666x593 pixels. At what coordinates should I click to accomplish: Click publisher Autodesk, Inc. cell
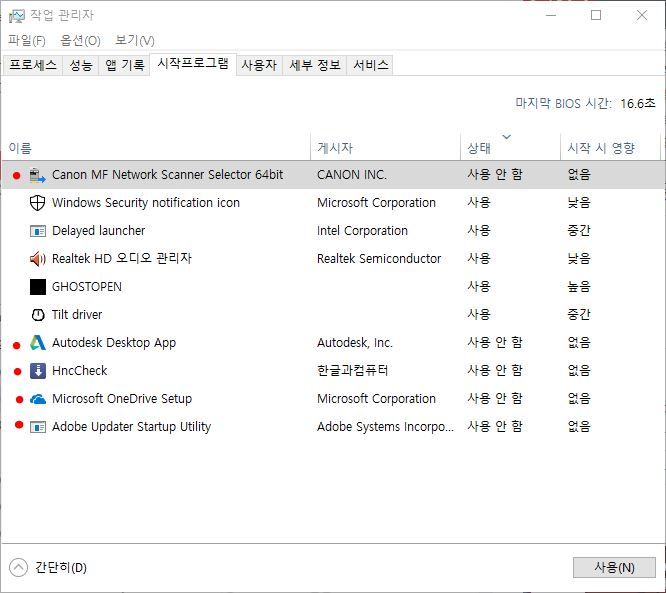point(355,342)
